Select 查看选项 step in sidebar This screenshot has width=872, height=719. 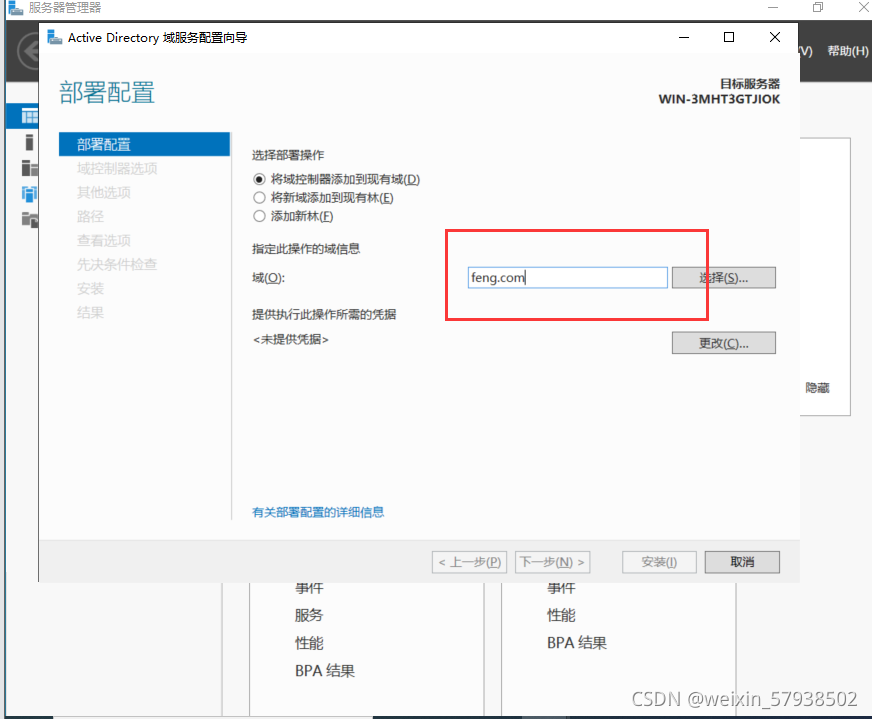pos(103,240)
